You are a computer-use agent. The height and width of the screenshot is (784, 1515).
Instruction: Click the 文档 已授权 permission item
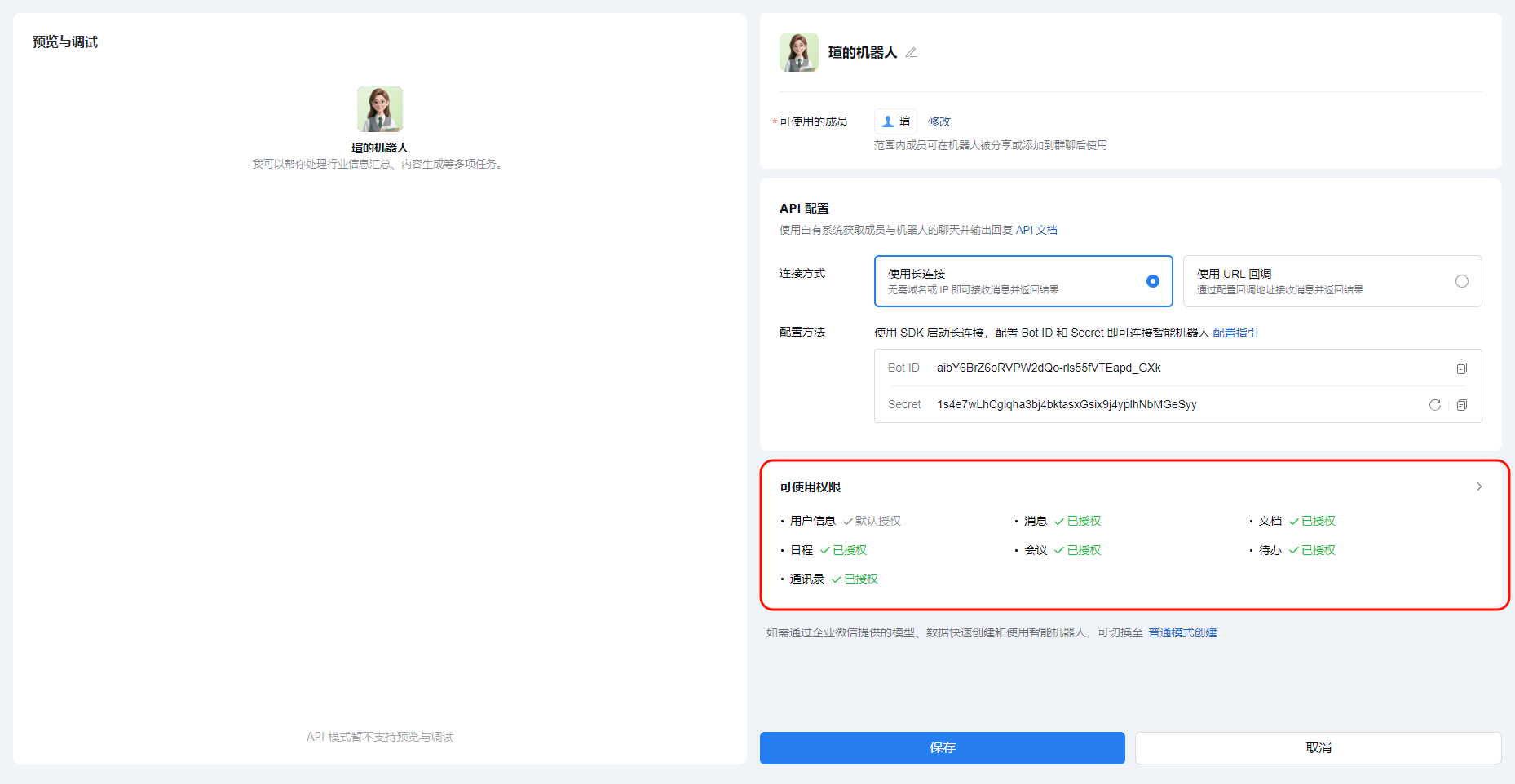1292,521
